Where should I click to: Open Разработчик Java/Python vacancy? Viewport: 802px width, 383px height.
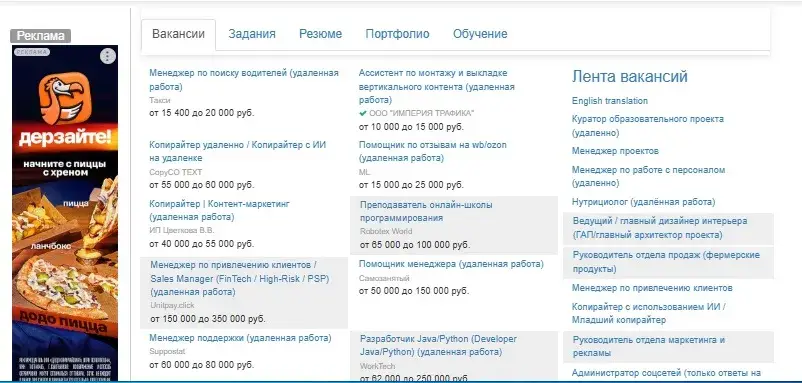coord(438,346)
